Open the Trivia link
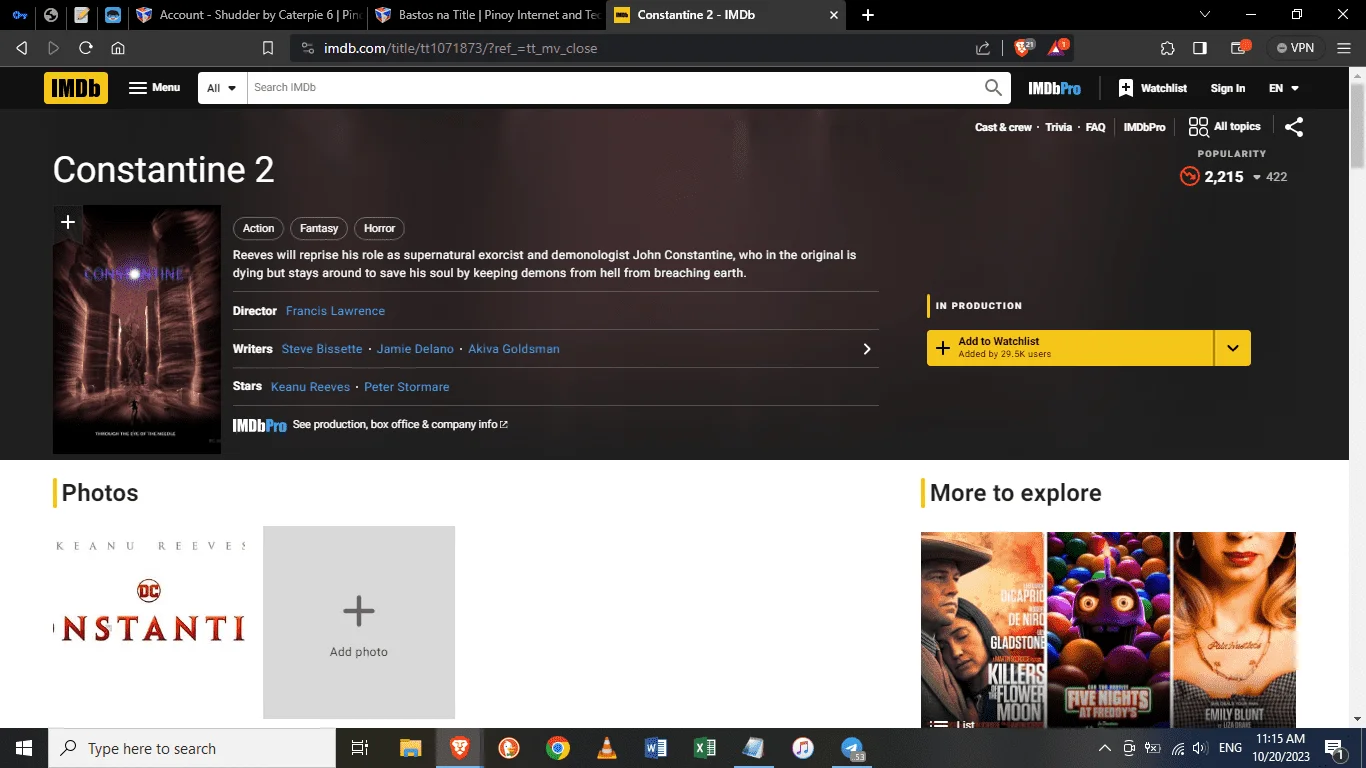Screen dimensions: 1366x768 click(x=1058, y=127)
